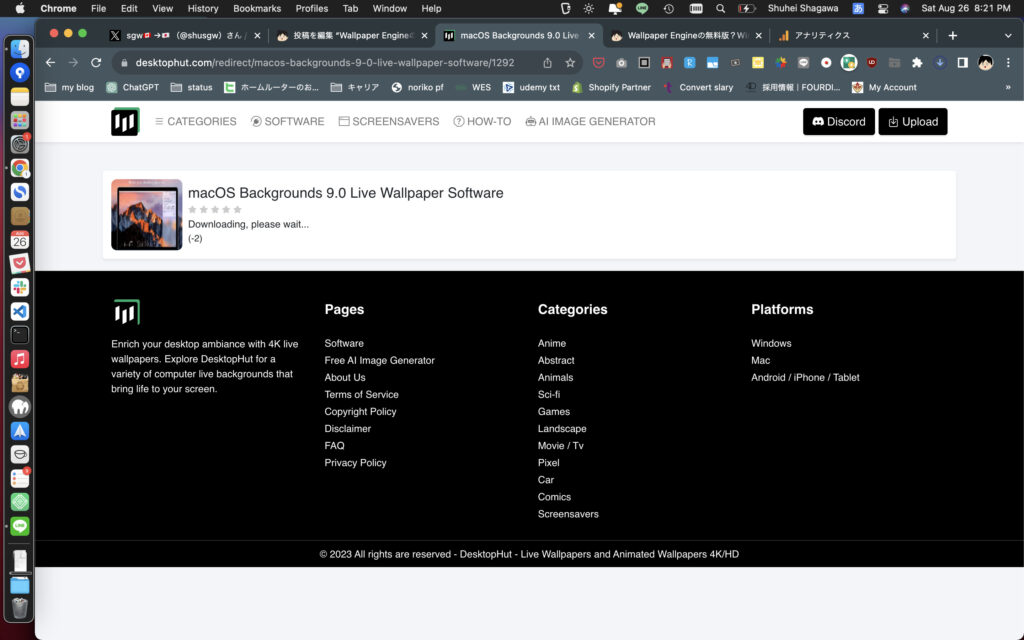Open the Landscape category footer link
The height and width of the screenshot is (640, 1024).
point(562,428)
